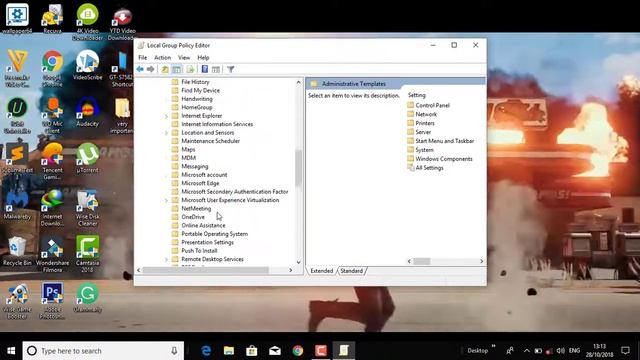The image size is (640, 360).
Task: Click the microphone icon in search box
Action: [174, 351]
